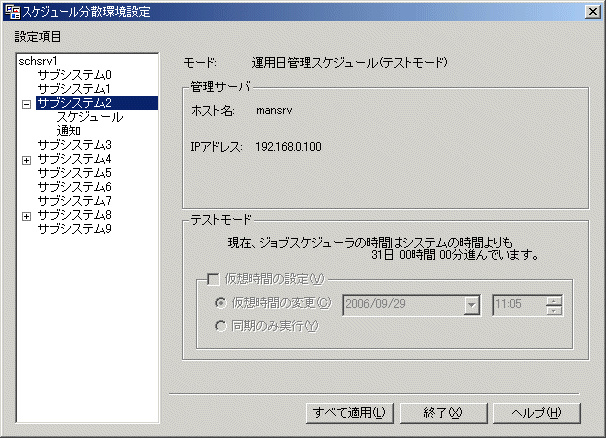Select サブシステム8 in the tree
Screen dimensions: 606x438
point(75,215)
